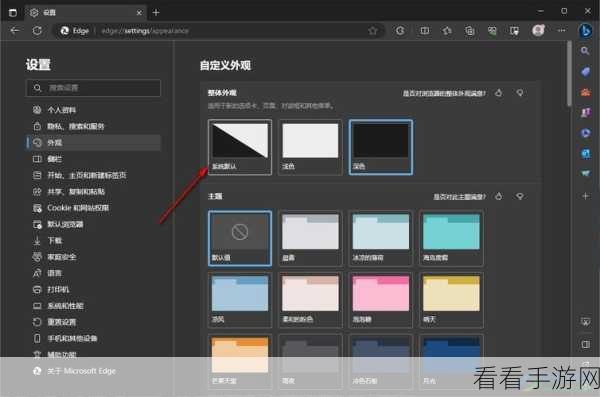Open the sidebar Microsoft 365 icon
600x397 pixels.
coord(585,133)
